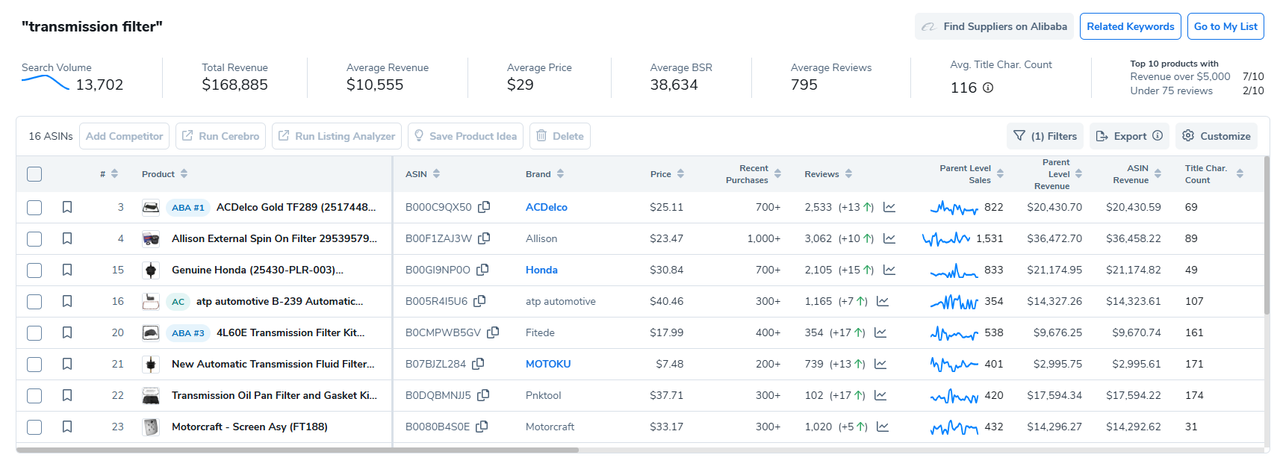Click the Delete button in toolbar
The image size is (1280, 467).
coord(560,136)
